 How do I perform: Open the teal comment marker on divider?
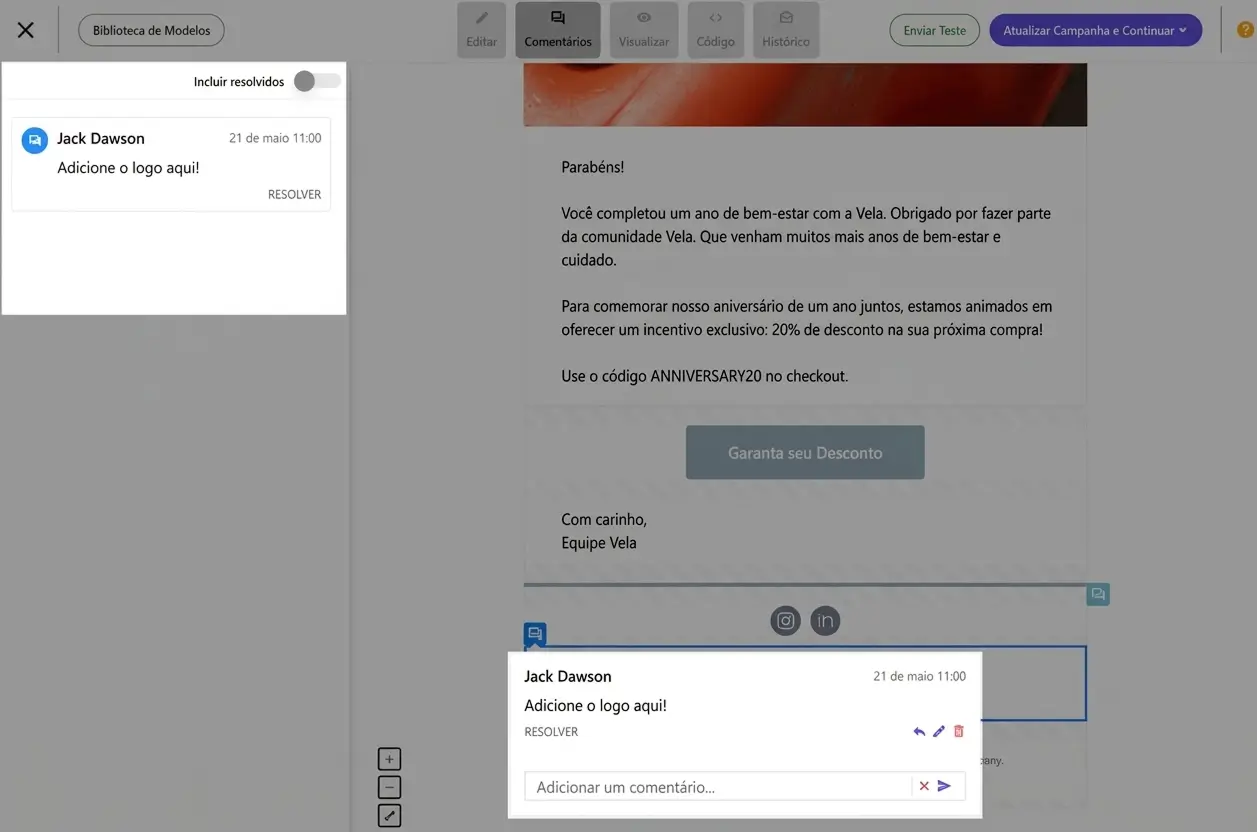tap(1098, 595)
